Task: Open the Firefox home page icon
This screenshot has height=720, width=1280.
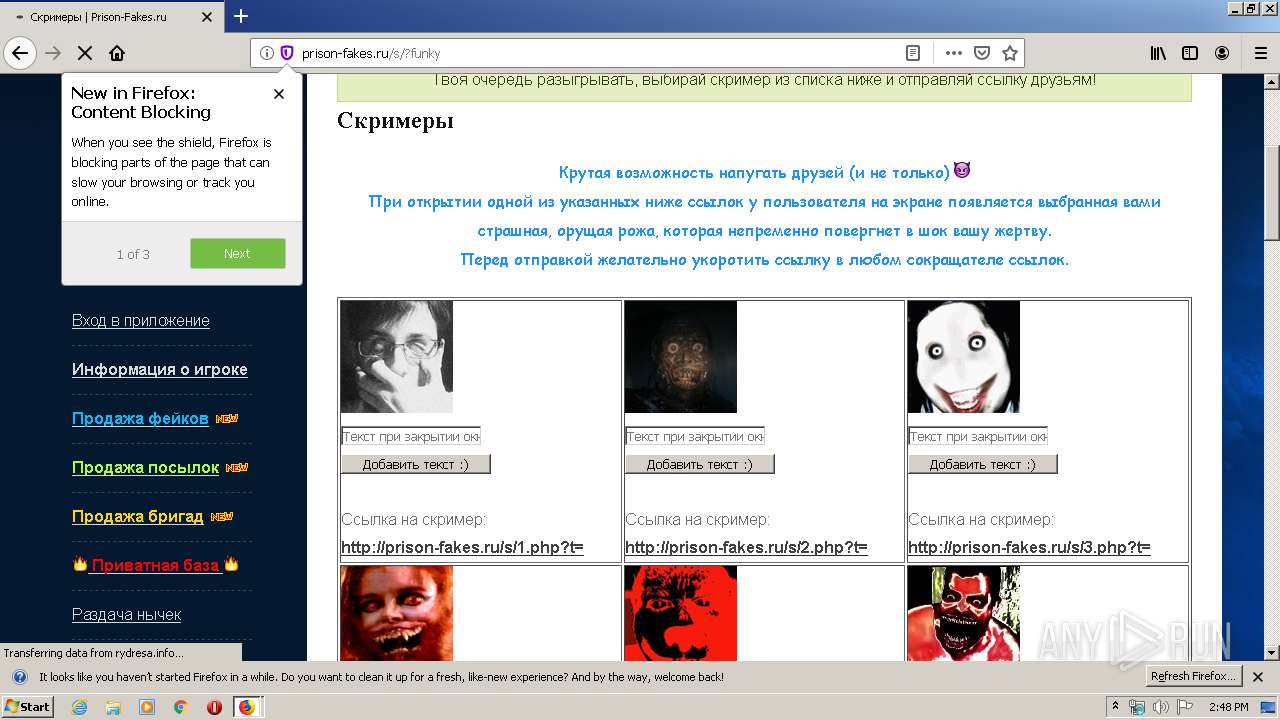Action: coord(117,53)
